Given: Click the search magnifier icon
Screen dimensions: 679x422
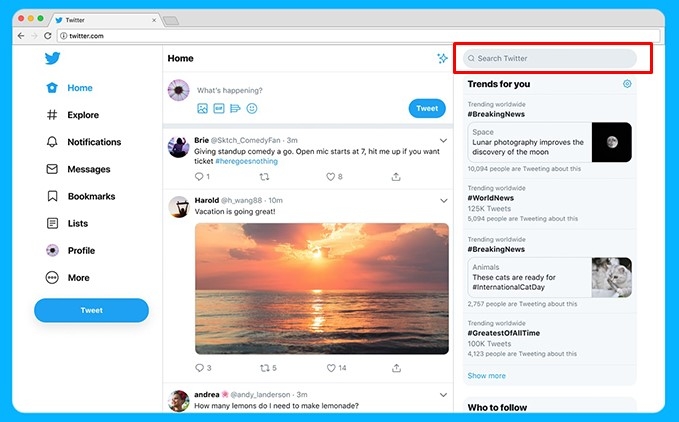Looking at the screenshot, I should (x=471, y=58).
